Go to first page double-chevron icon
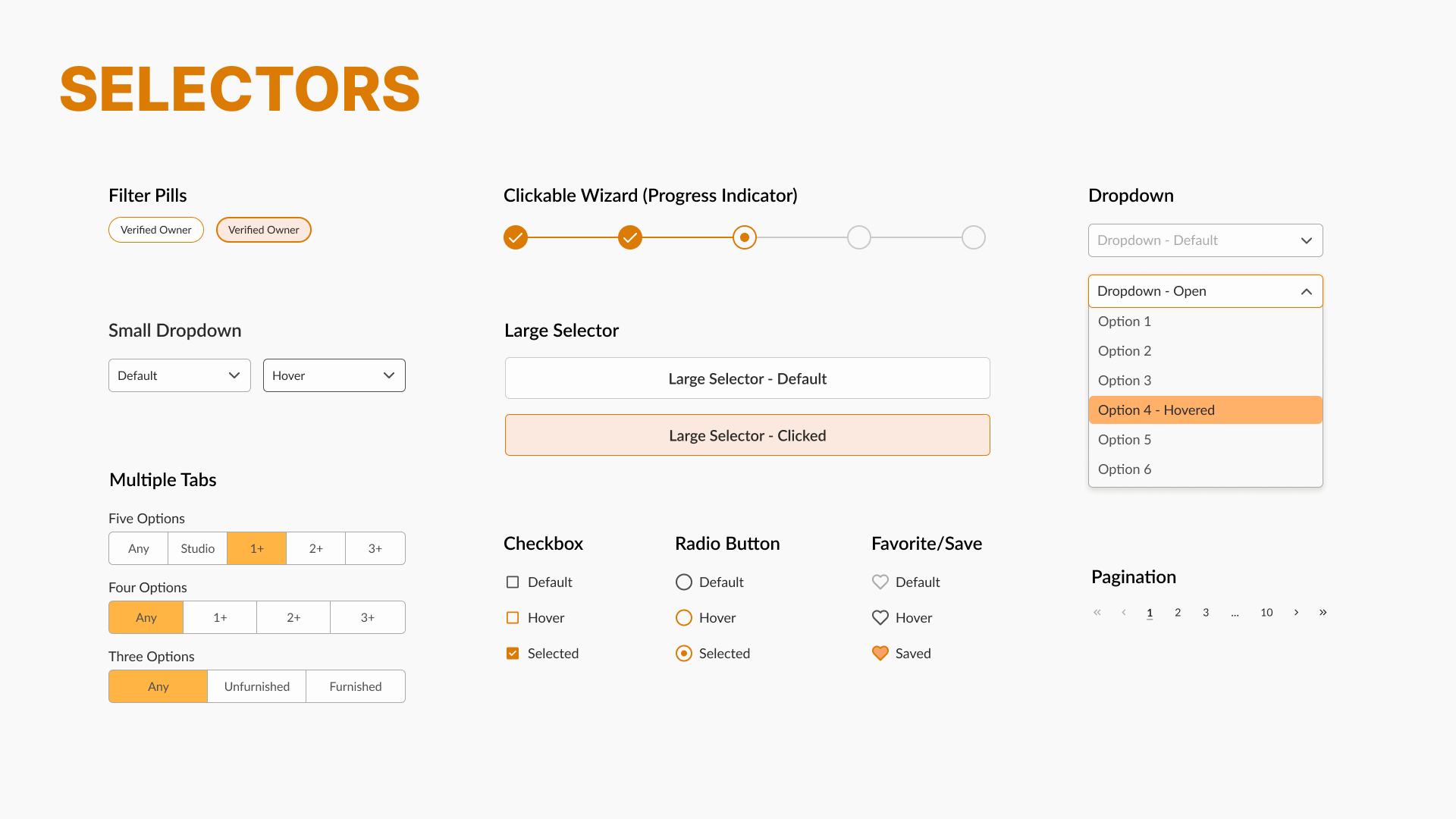This screenshot has width=1456, height=819. pyautogui.click(x=1097, y=612)
